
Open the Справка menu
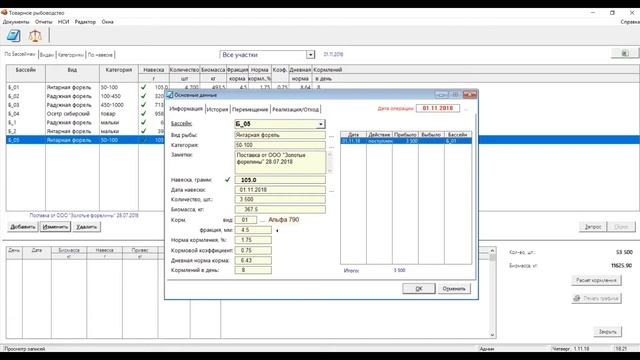click(x=630, y=22)
